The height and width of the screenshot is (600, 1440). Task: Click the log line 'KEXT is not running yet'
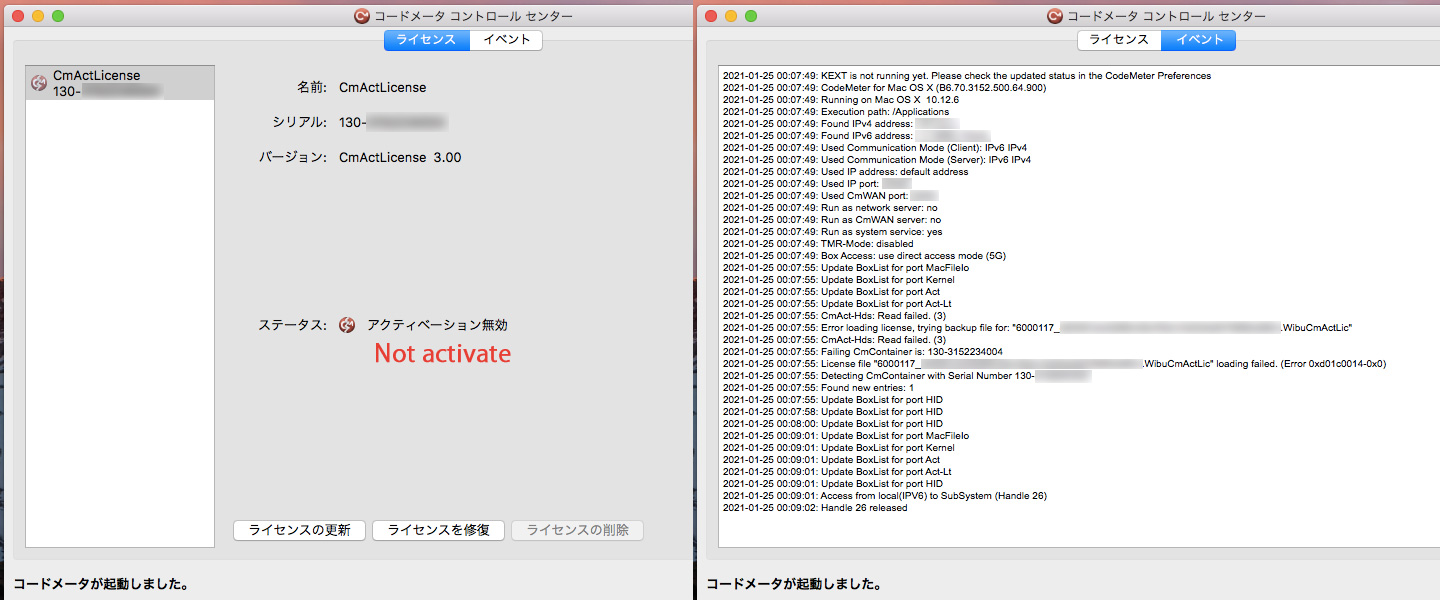[967, 76]
